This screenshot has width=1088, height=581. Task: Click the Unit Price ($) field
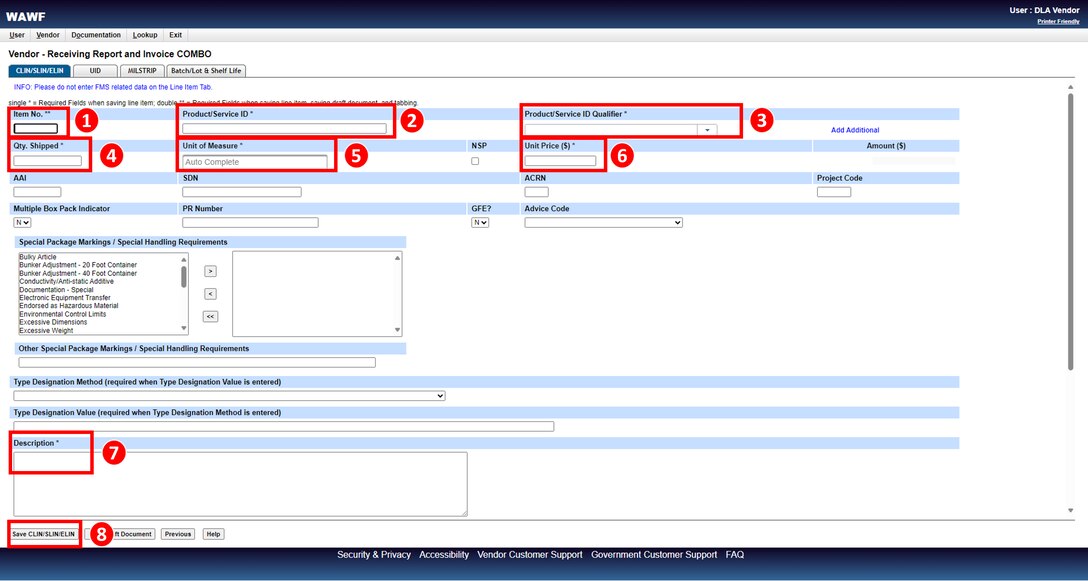click(x=560, y=161)
